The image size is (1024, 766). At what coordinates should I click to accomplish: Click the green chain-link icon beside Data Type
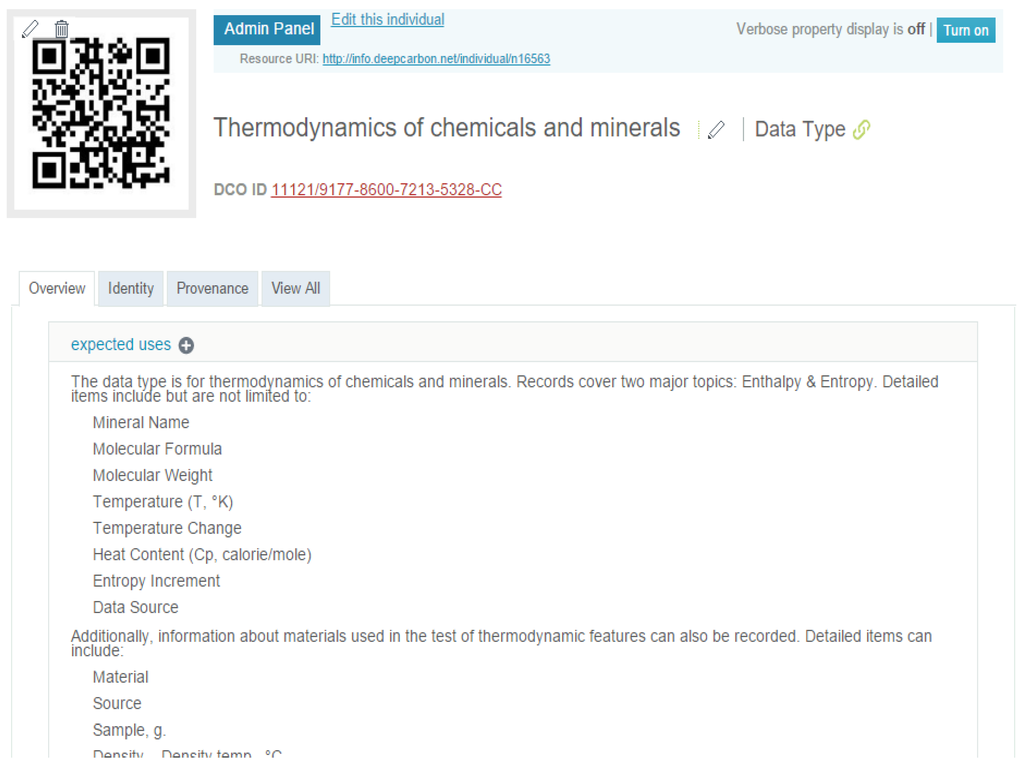tap(861, 130)
